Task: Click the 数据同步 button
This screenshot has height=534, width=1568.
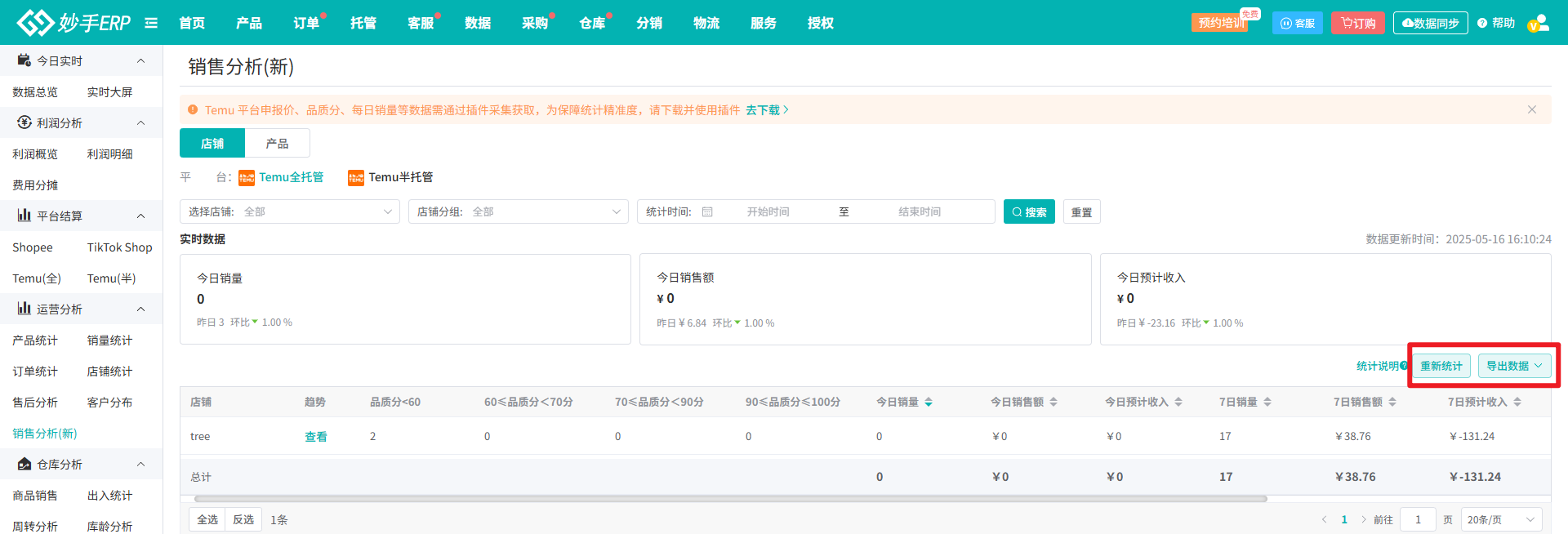Action: 1431,23
